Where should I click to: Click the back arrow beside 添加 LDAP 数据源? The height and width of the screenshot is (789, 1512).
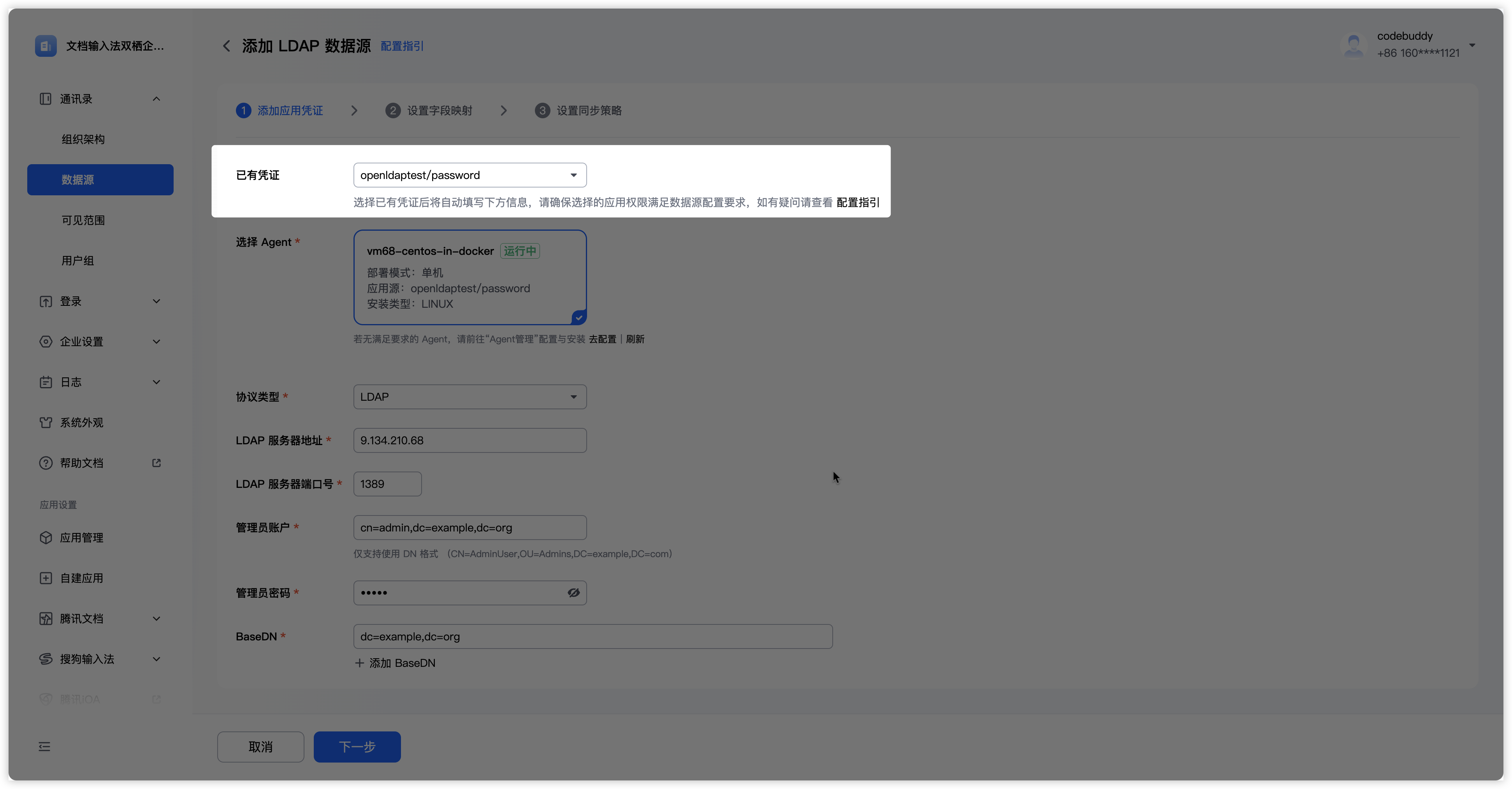tap(226, 46)
